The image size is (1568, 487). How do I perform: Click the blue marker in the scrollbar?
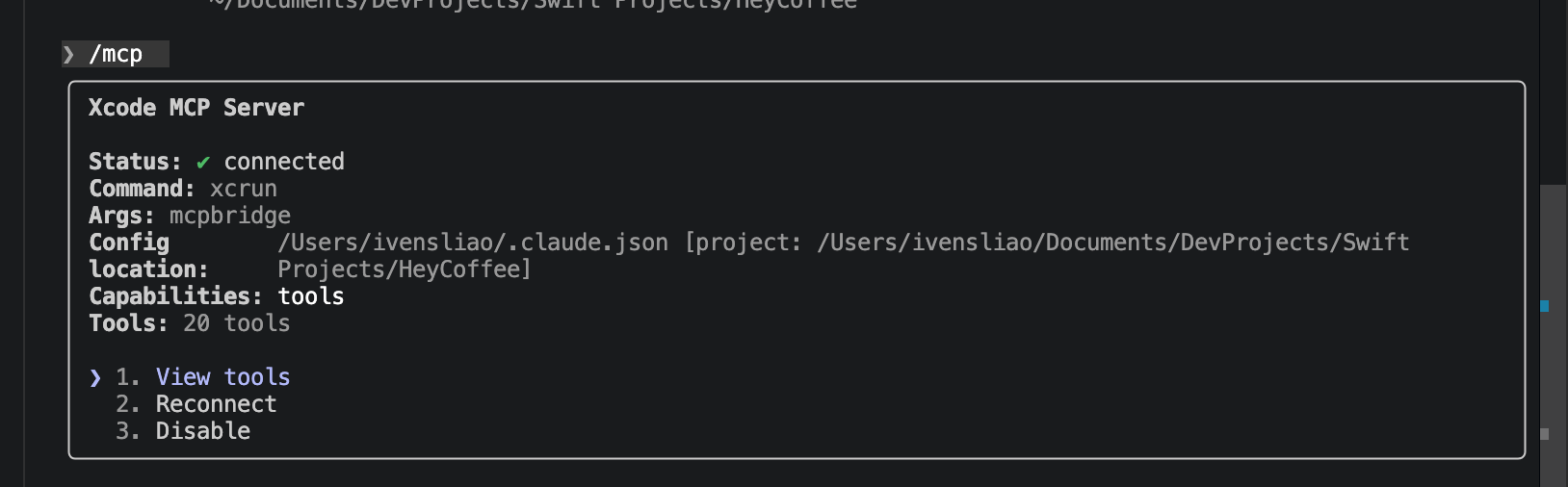1545,306
